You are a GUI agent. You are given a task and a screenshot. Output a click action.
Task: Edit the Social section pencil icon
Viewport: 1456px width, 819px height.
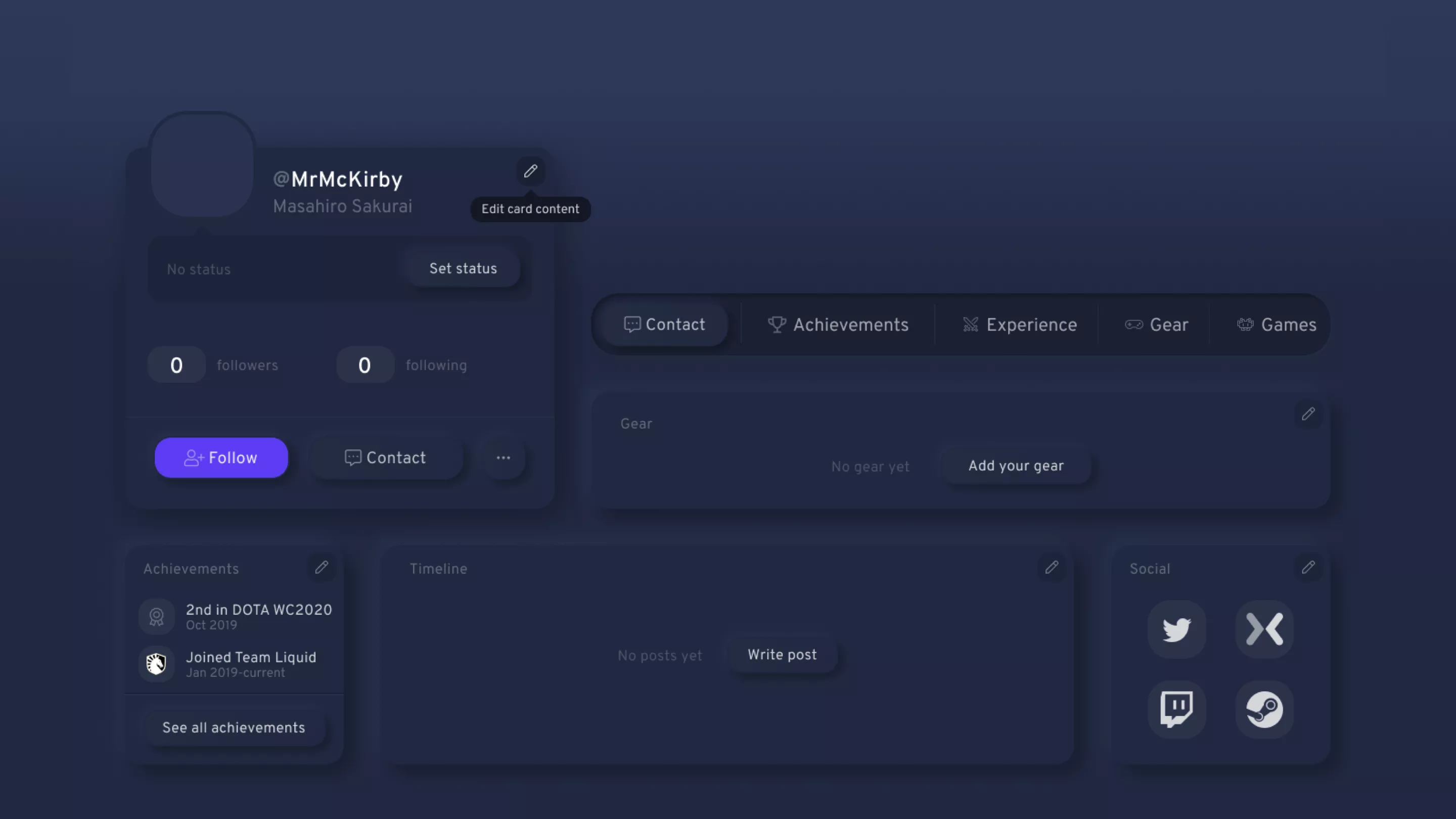(x=1309, y=568)
